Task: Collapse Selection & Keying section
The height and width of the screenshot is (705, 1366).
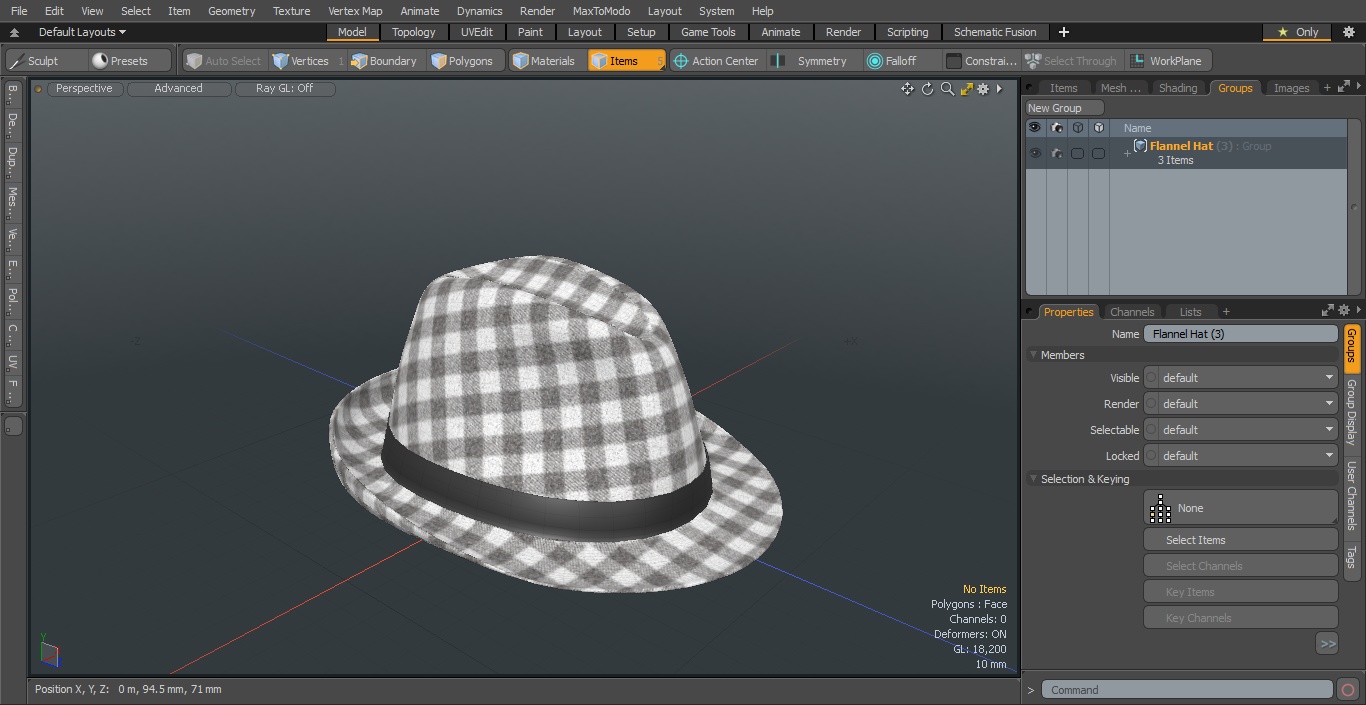Action: click(1033, 479)
